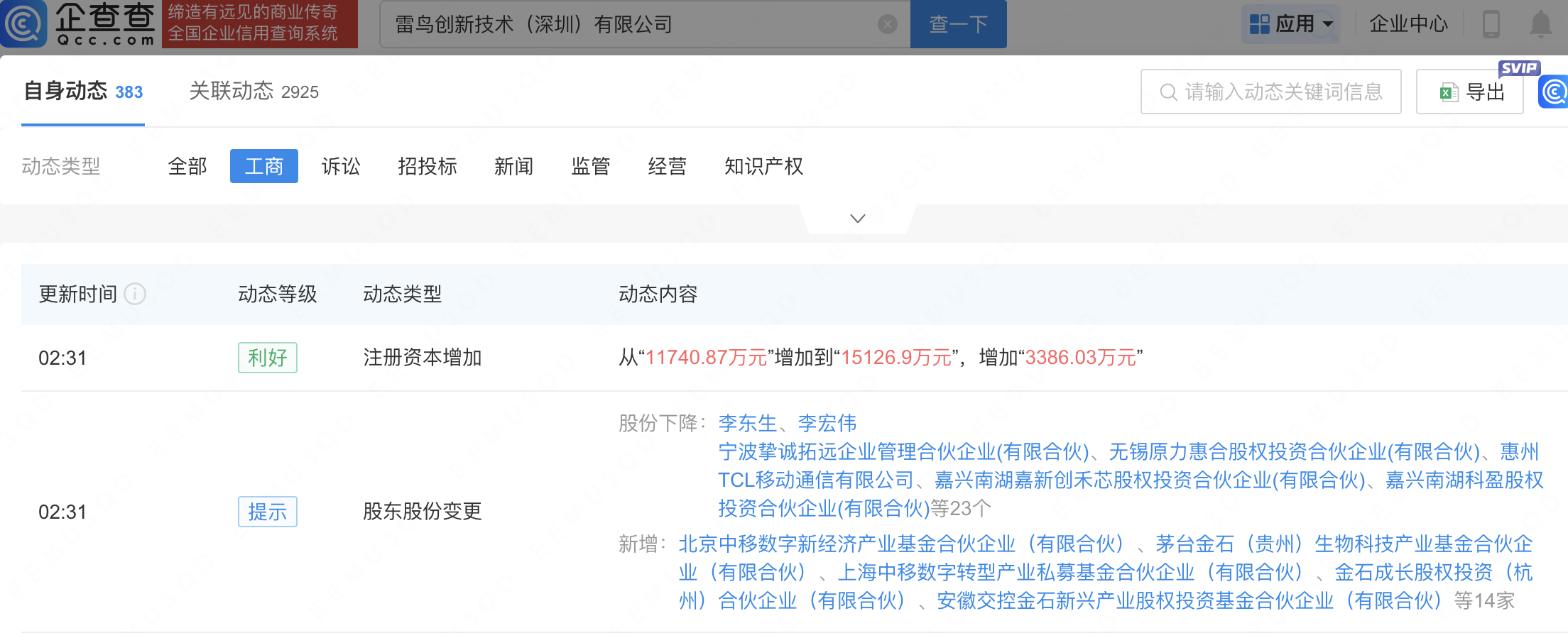1568x633 pixels.
Task: Open the 应用 dropdown menu
Action: tap(1291, 24)
